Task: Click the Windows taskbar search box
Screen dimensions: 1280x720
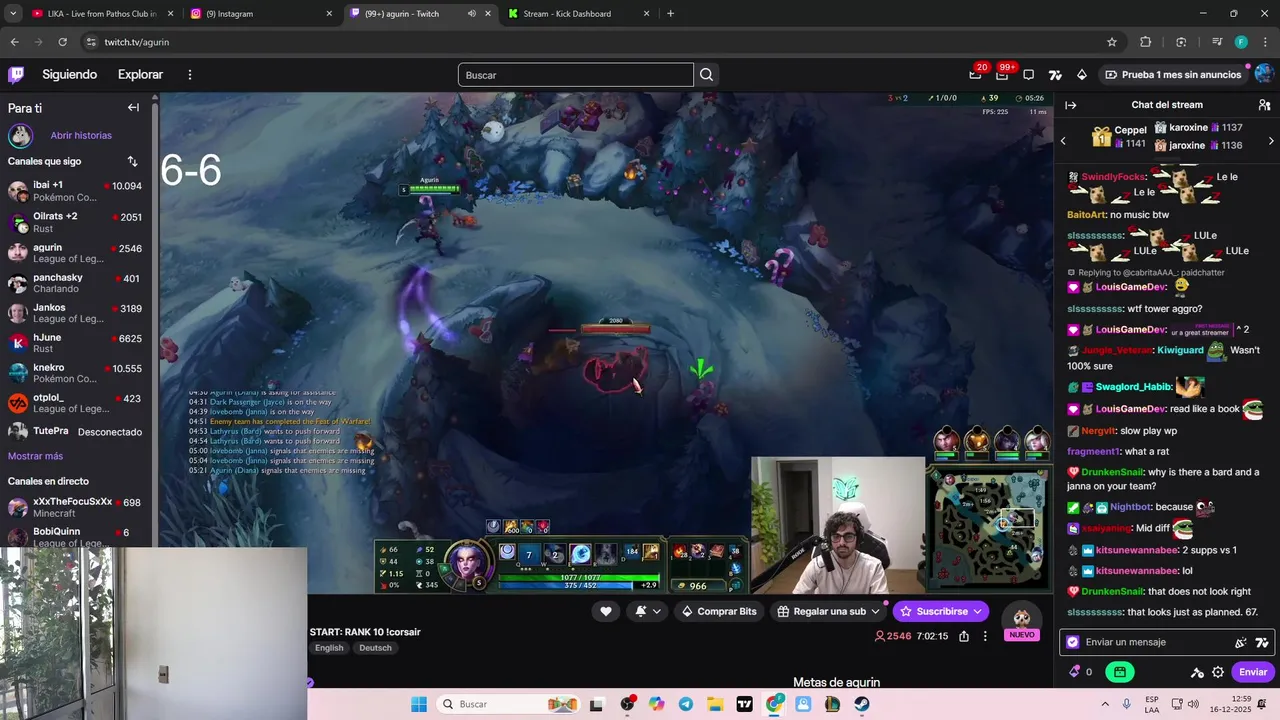Action: tap(508, 704)
